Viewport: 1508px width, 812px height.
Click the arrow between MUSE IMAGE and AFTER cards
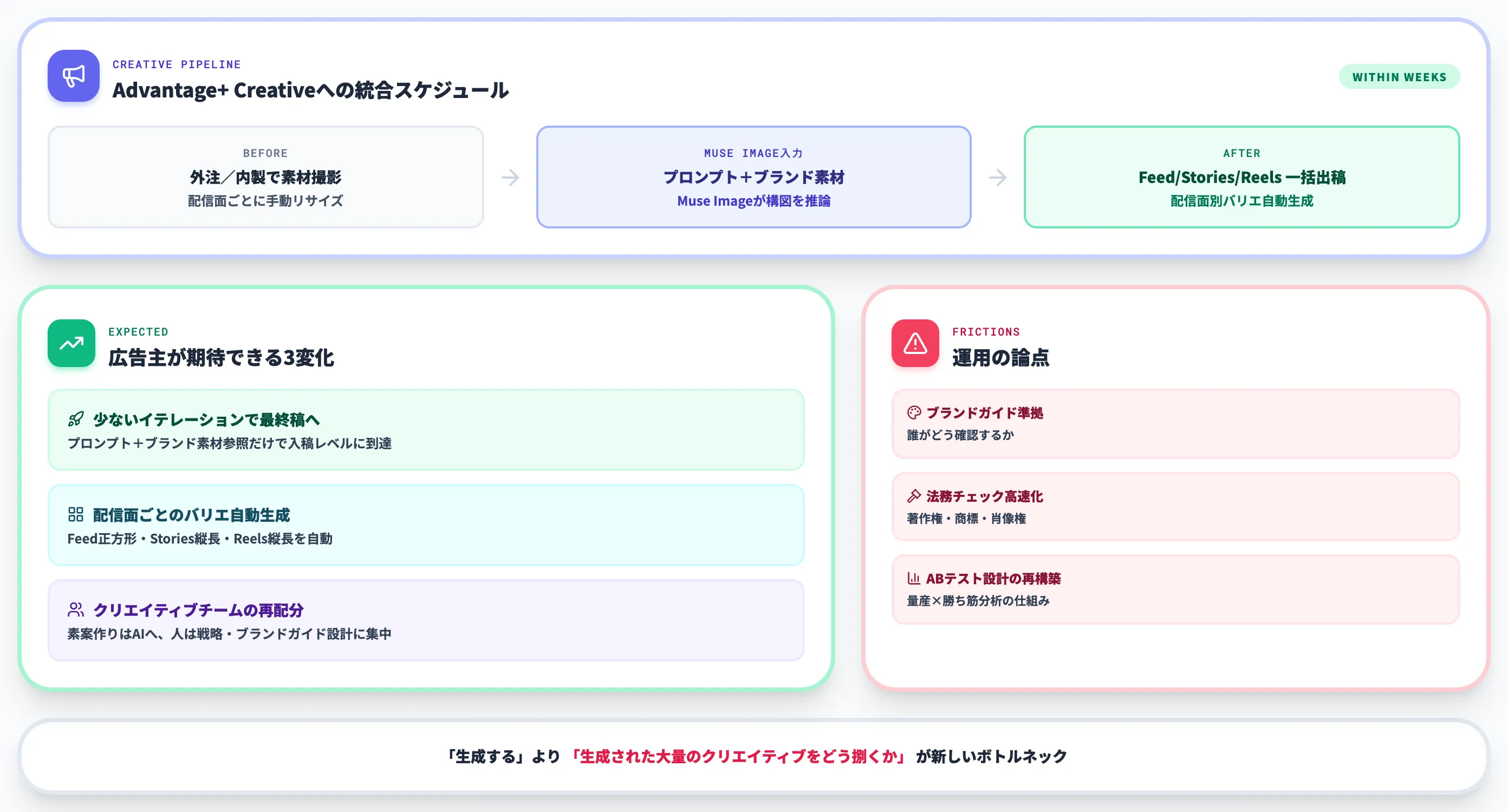(x=998, y=177)
